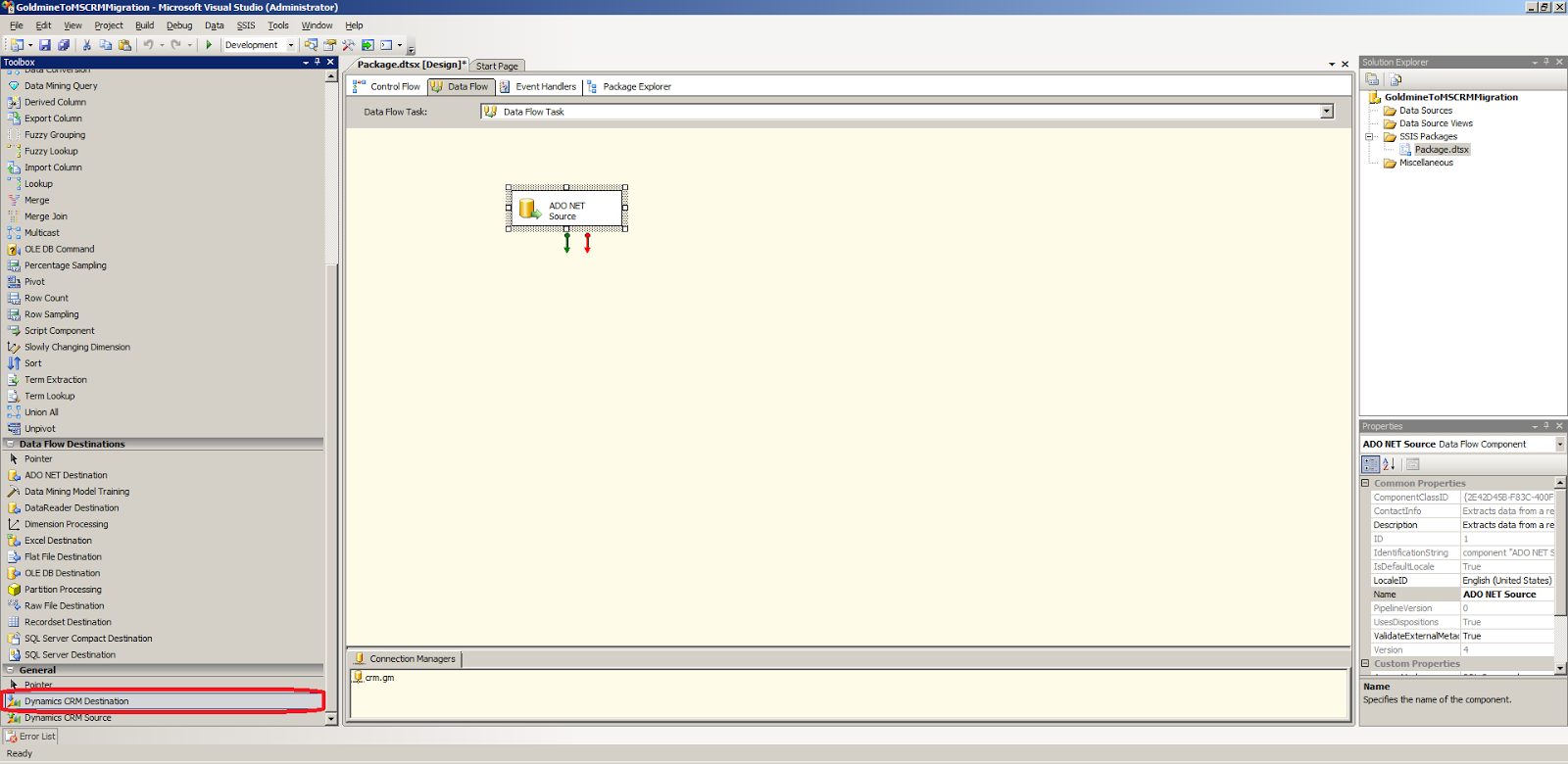Click the Paste clipboard icon
The height and width of the screenshot is (764, 1568).
pyautogui.click(x=124, y=45)
